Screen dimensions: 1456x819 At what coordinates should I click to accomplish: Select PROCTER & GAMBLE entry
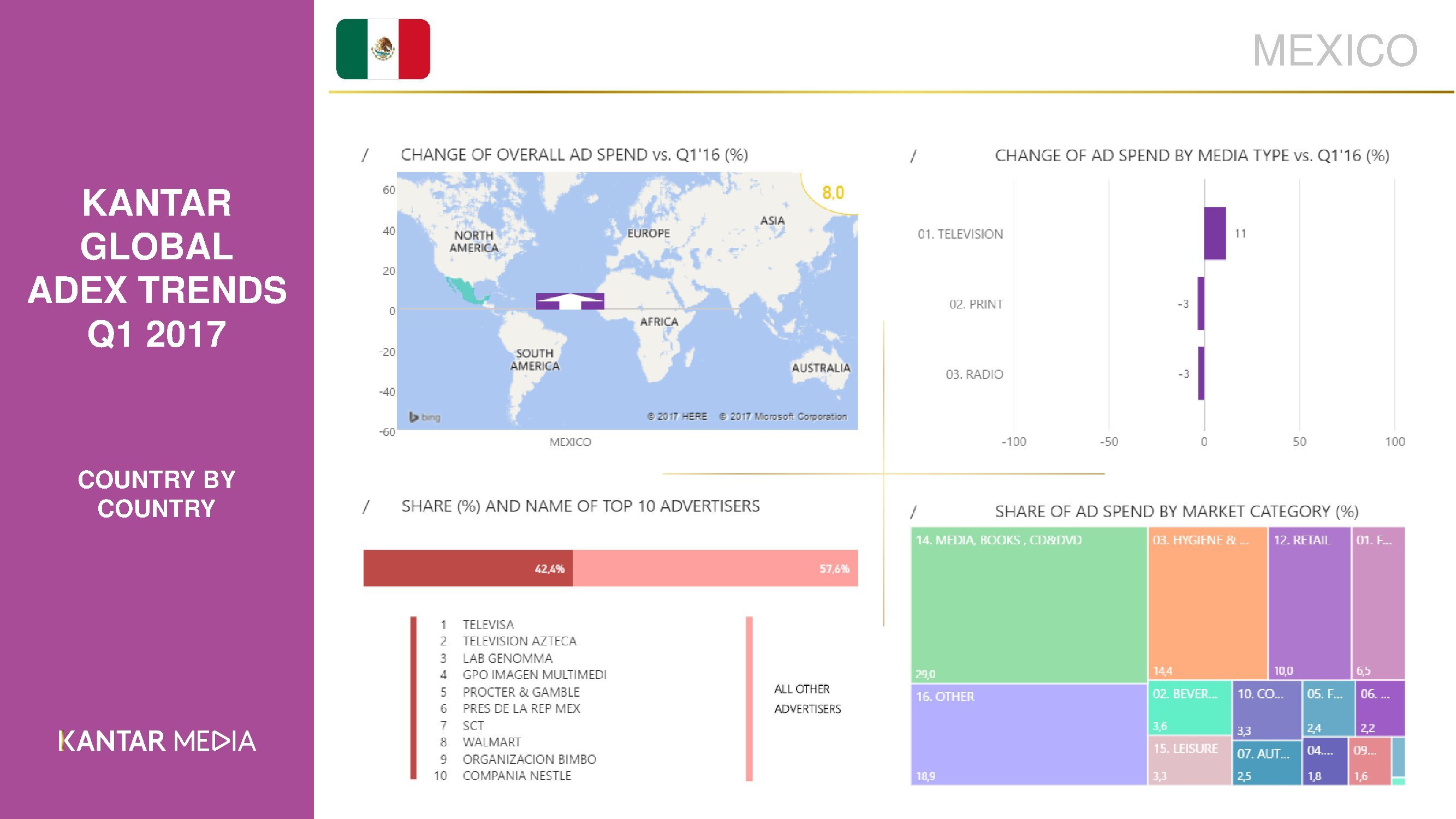[521, 692]
